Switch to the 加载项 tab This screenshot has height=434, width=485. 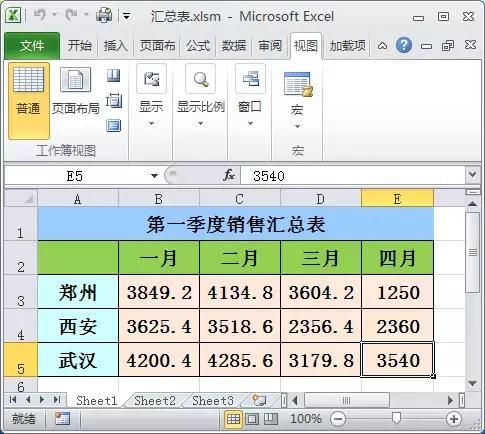coord(347,46)
